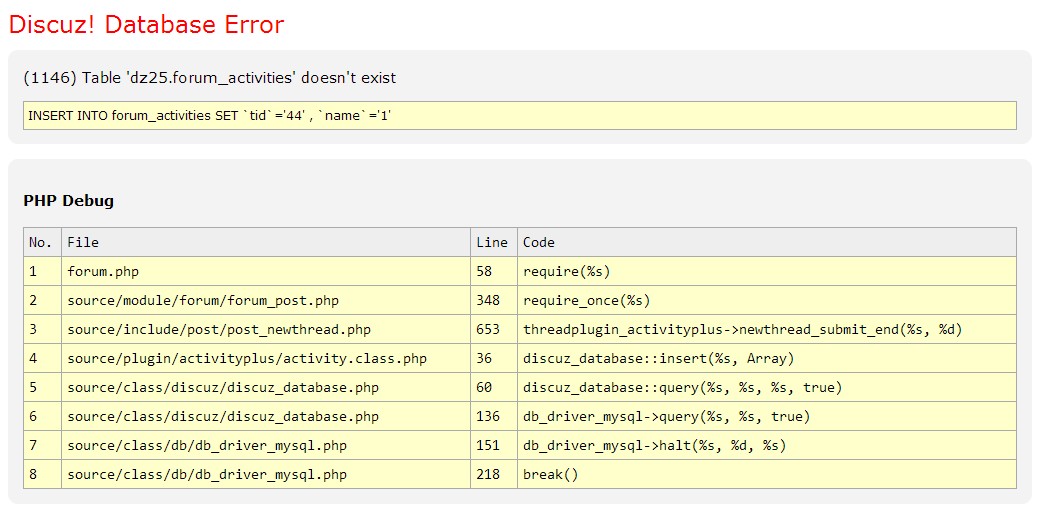Select the activity.class.php file path cell
1049x513 pixels.
pos(247,358)
